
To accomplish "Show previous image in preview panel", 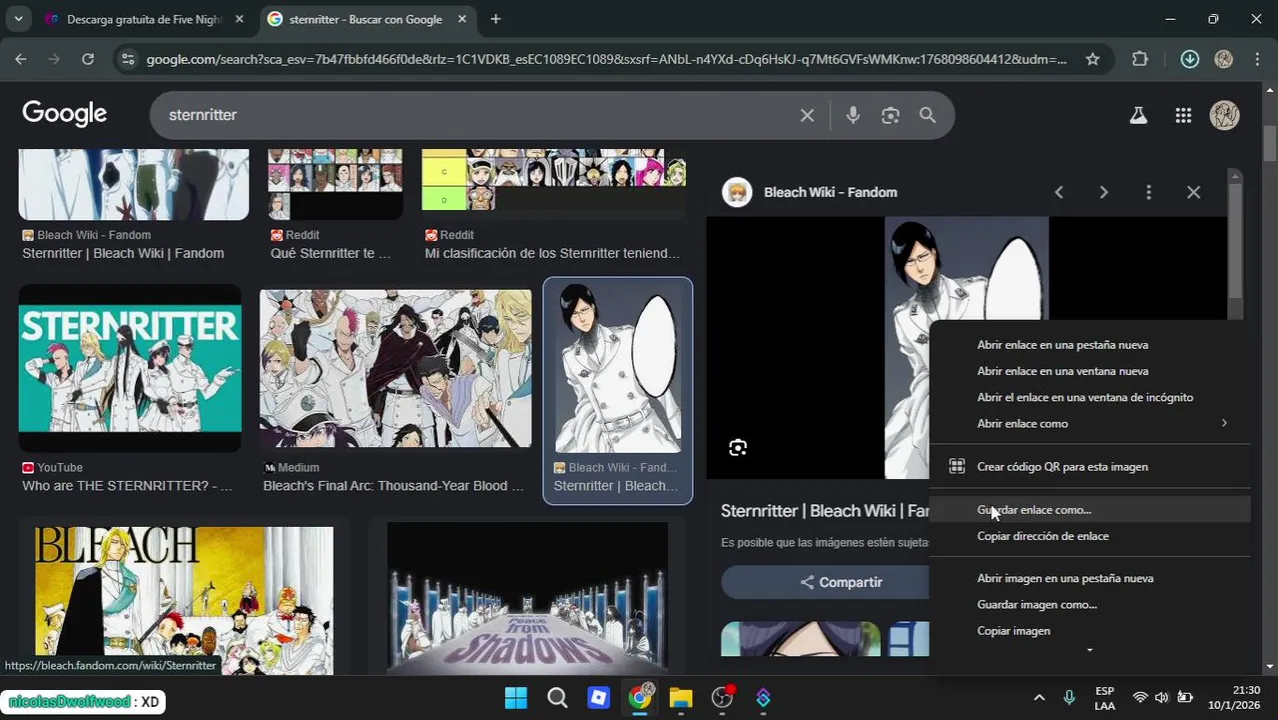I will point(1058,192).
